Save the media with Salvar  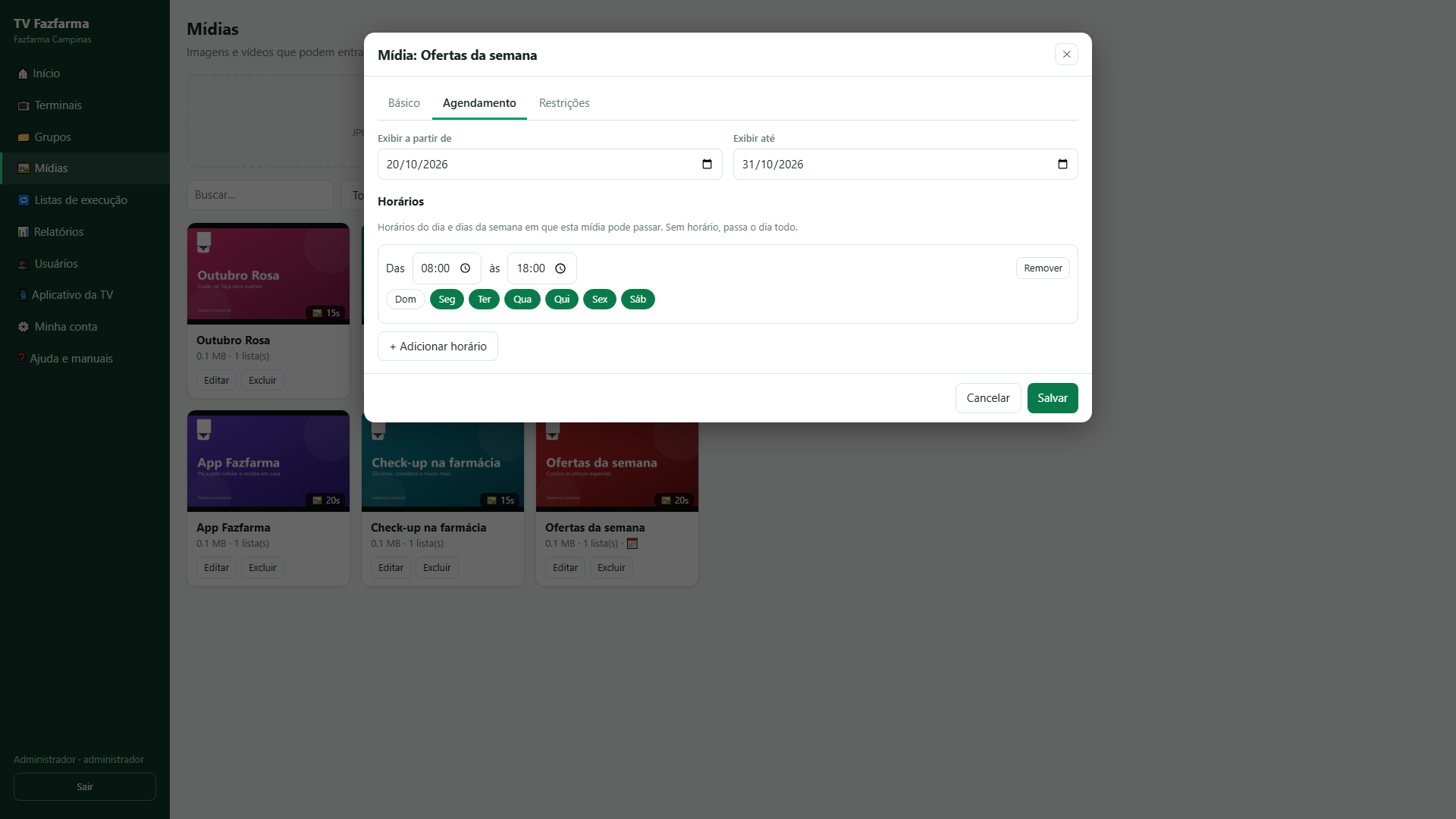click(x=1053, y=398)
